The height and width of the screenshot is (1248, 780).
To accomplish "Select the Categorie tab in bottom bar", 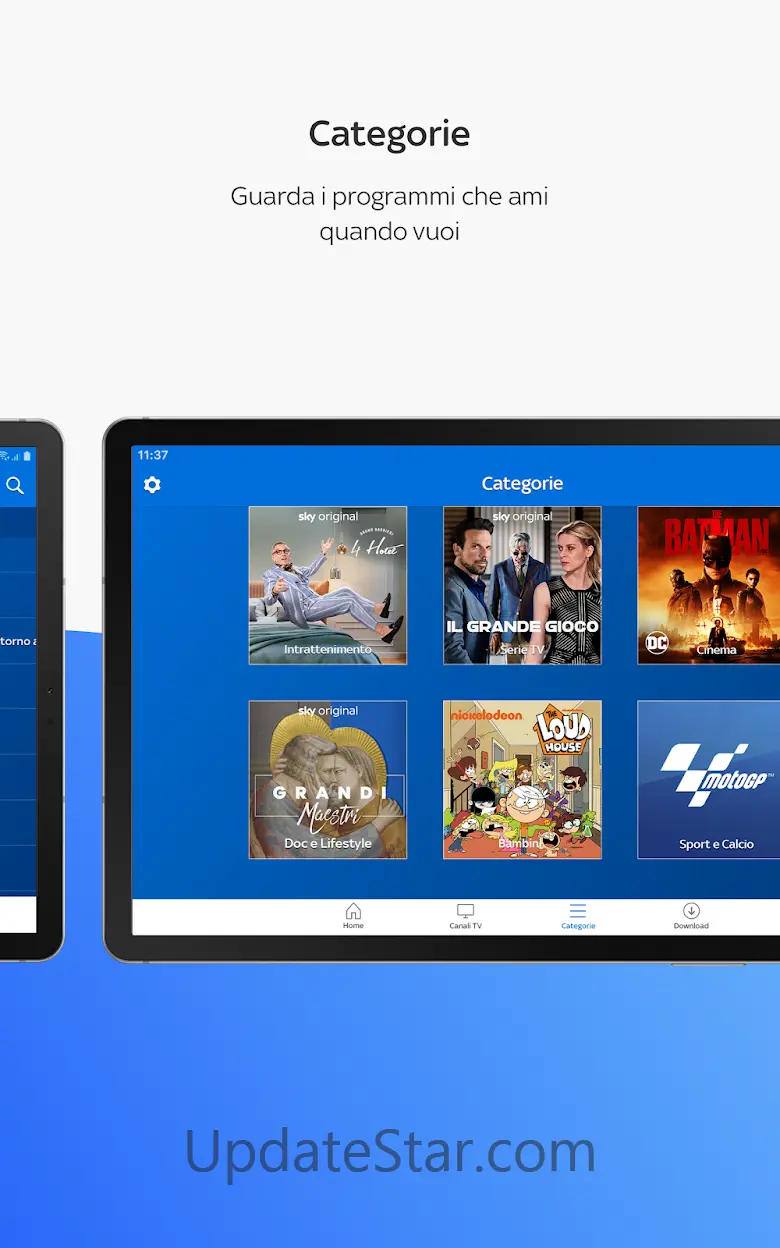I will [578, 916].
